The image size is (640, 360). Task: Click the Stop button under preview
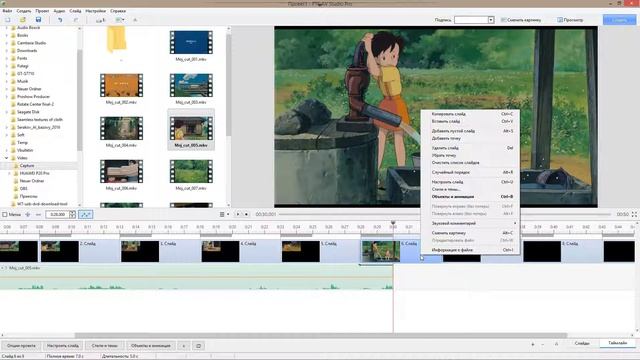point(246,214)
